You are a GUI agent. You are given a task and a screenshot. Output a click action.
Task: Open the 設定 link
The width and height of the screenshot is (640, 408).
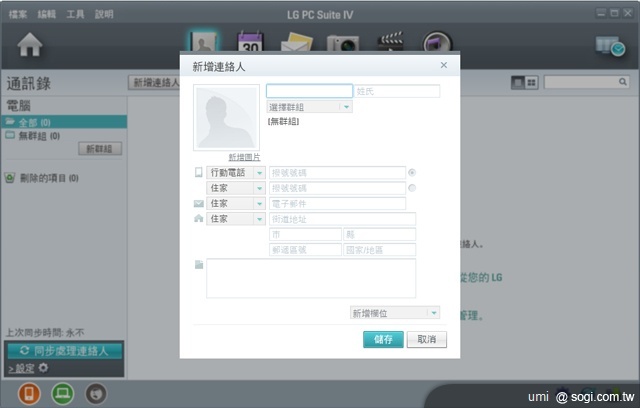pyautogui.click(x=21, y=368)
